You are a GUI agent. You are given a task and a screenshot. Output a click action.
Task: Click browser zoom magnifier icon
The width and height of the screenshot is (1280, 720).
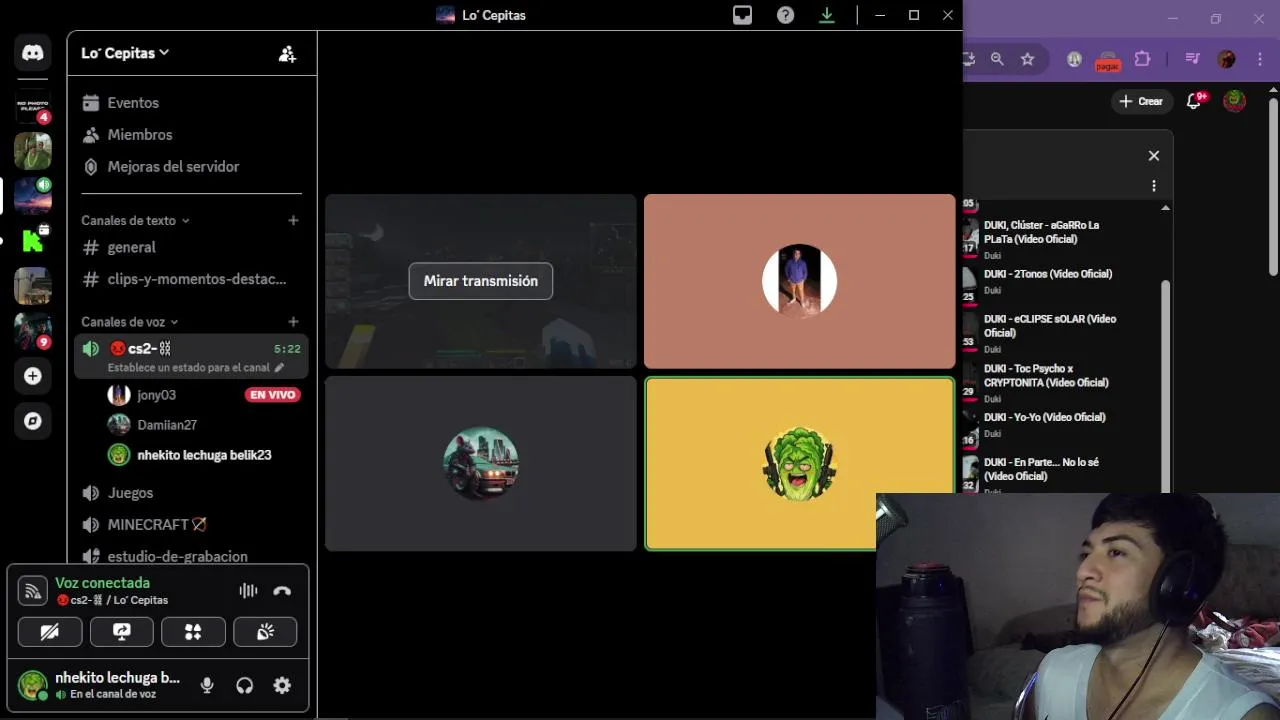(x=997, y=59)
